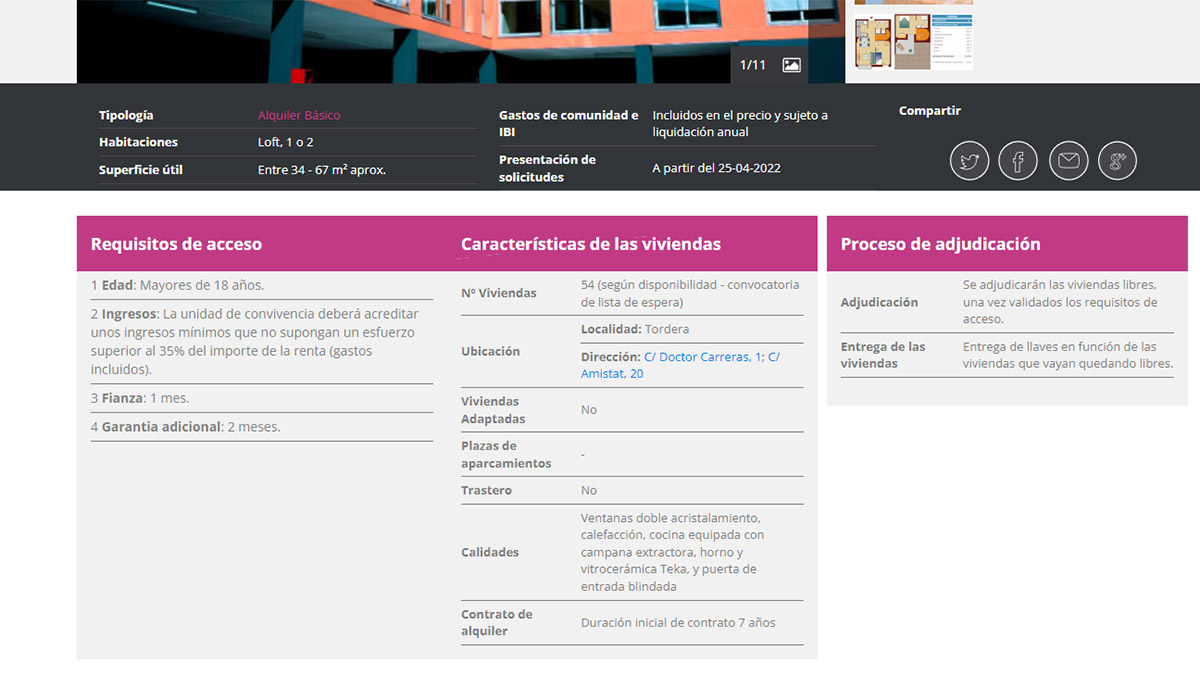Click the Compartir label

click(x=929, y=111)
